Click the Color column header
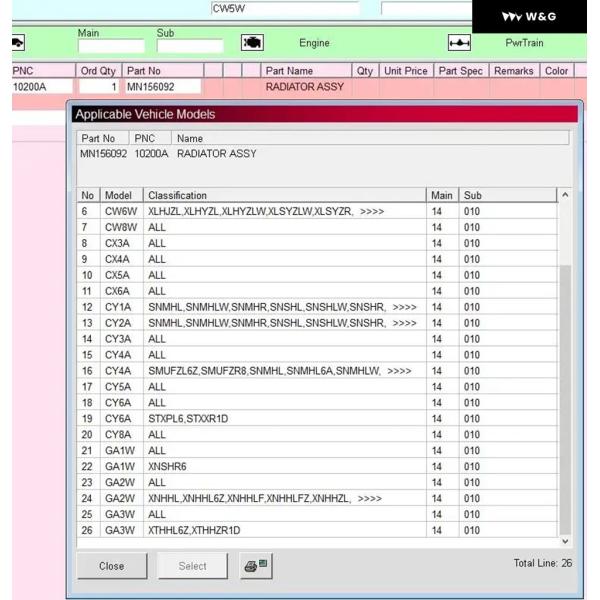The width and height of the screenshot is (600, 600). pos(556,71)
